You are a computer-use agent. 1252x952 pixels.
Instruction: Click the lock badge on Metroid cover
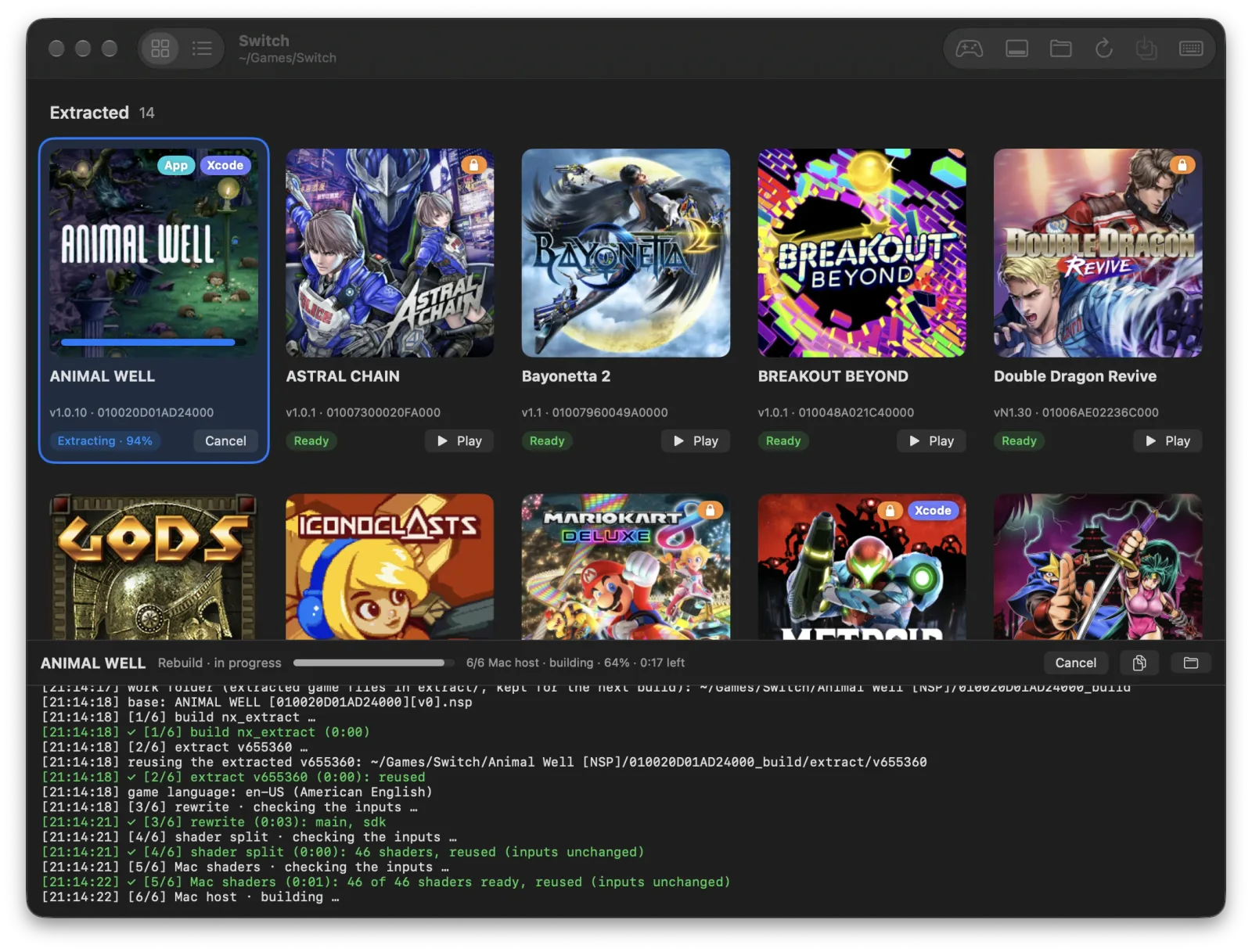point(889,511)
